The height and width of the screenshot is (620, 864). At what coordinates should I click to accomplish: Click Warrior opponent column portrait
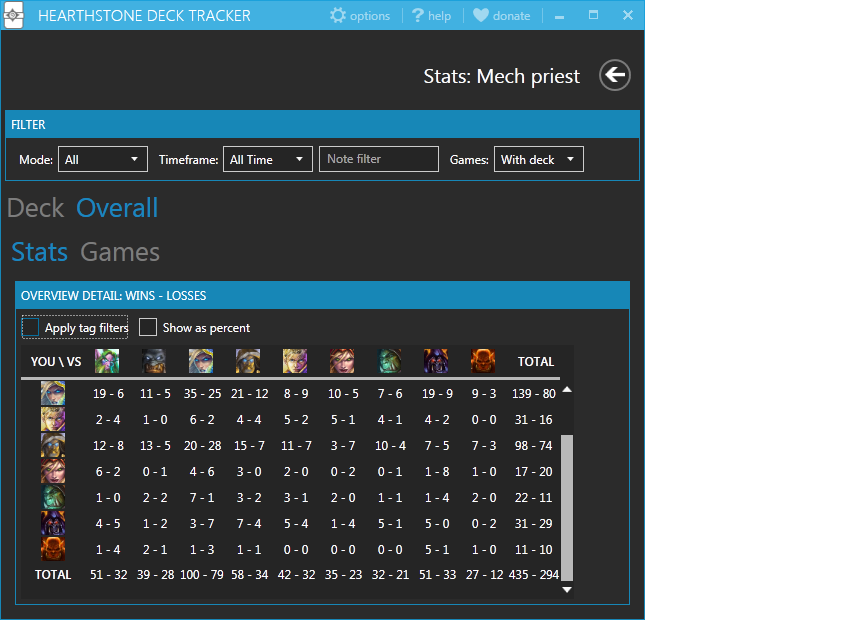[483, 361]
